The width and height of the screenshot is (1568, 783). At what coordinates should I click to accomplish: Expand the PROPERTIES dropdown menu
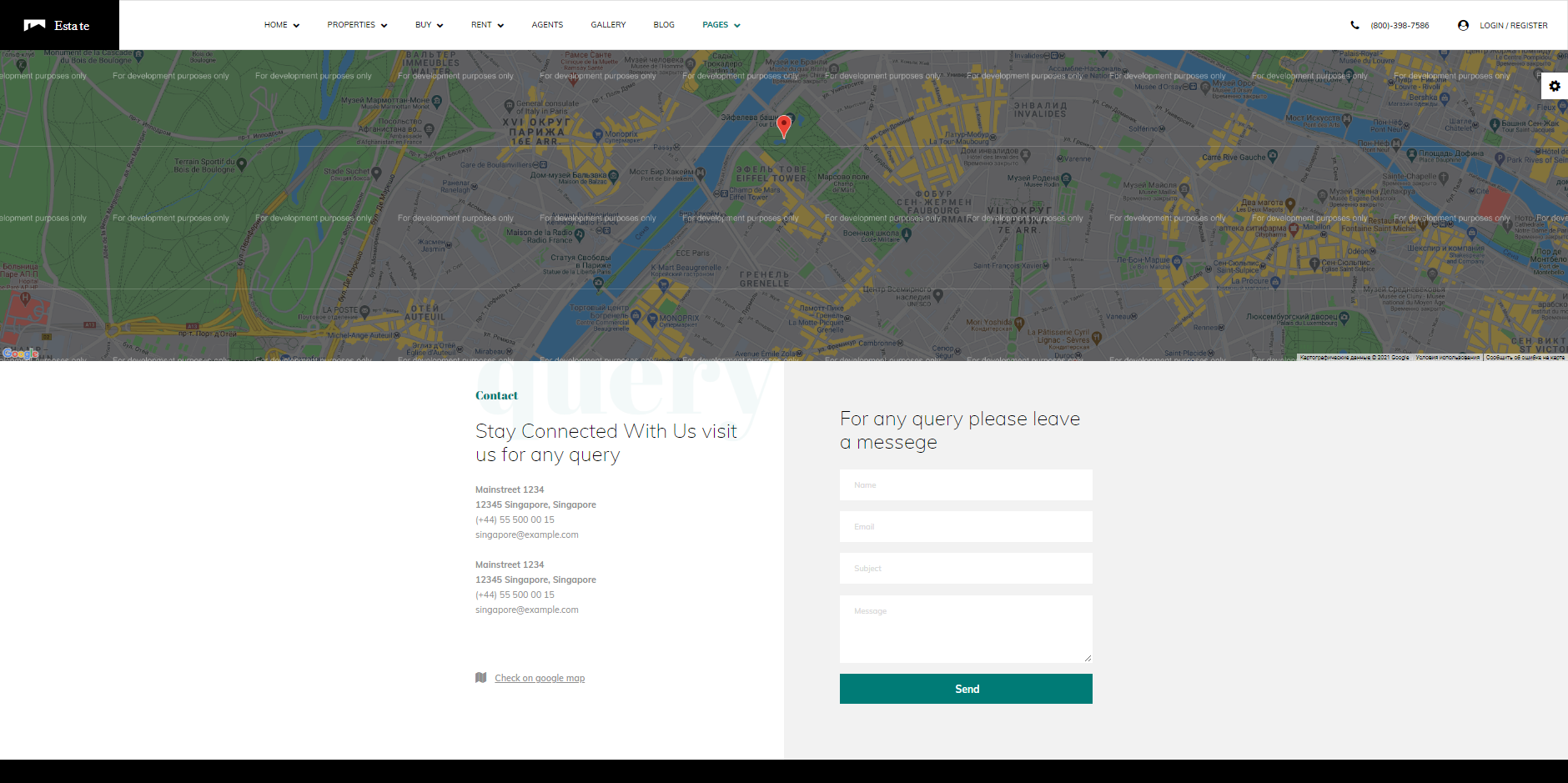click(x=357, y=25)
